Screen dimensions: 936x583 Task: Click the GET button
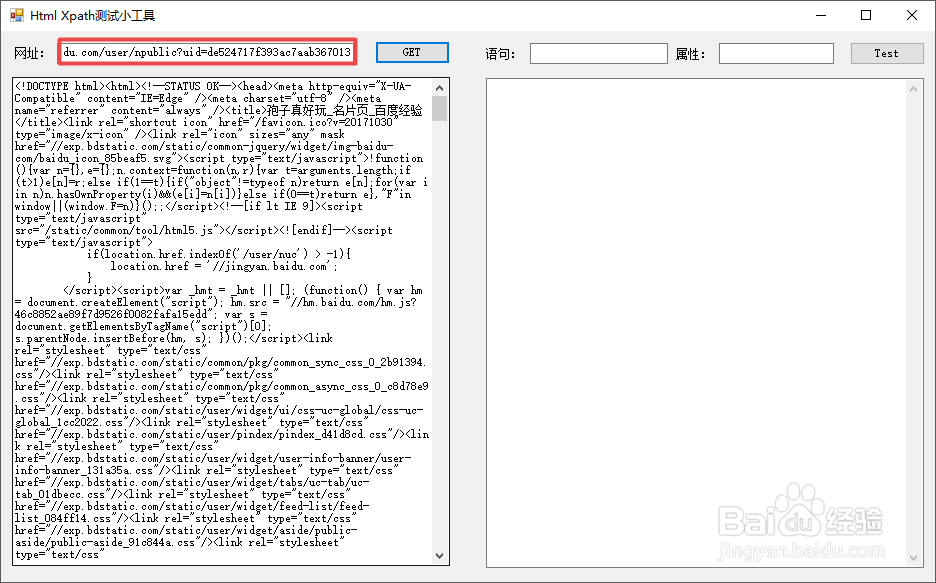pos(412,53)
